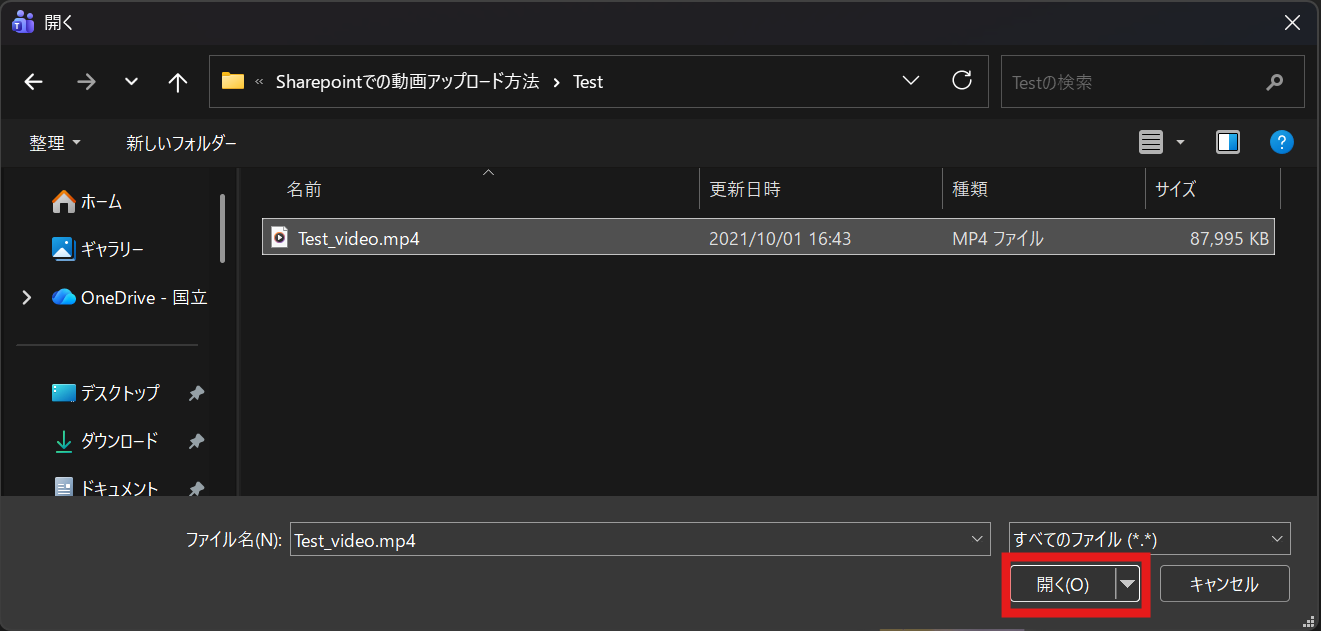Open the view options dropdown arrow
This screenshot has height=631, width=1321.
[1180, 143]
